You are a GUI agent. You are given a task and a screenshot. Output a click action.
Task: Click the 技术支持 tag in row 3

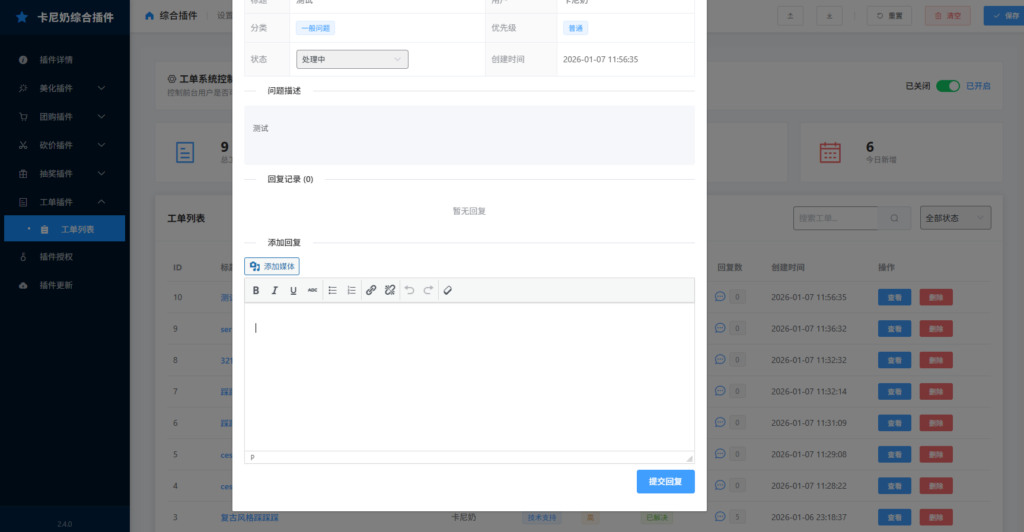point(541,518)
